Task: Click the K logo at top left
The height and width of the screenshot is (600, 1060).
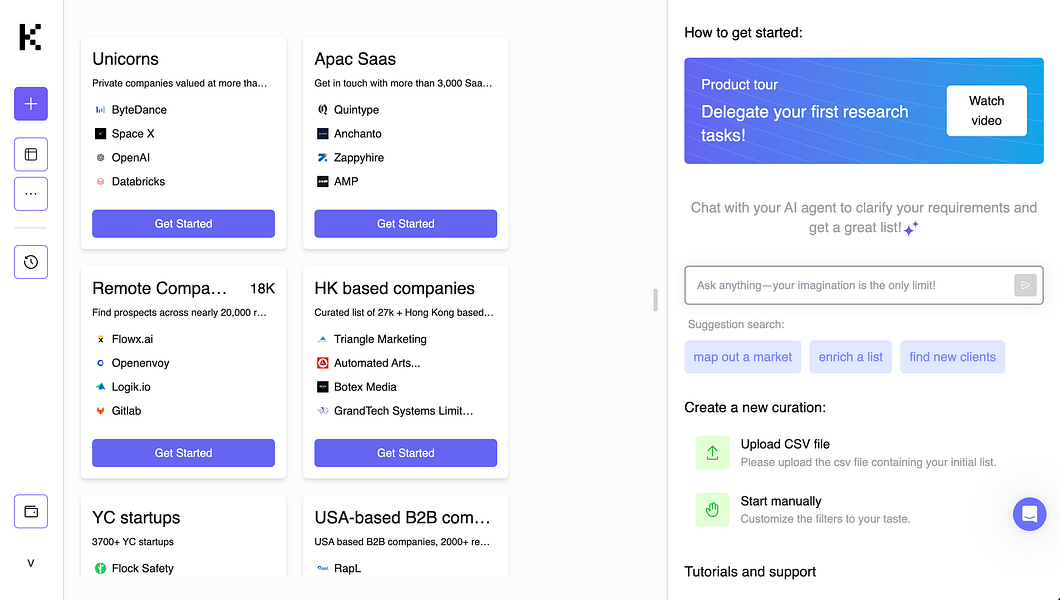Action: tap(30, 37)
